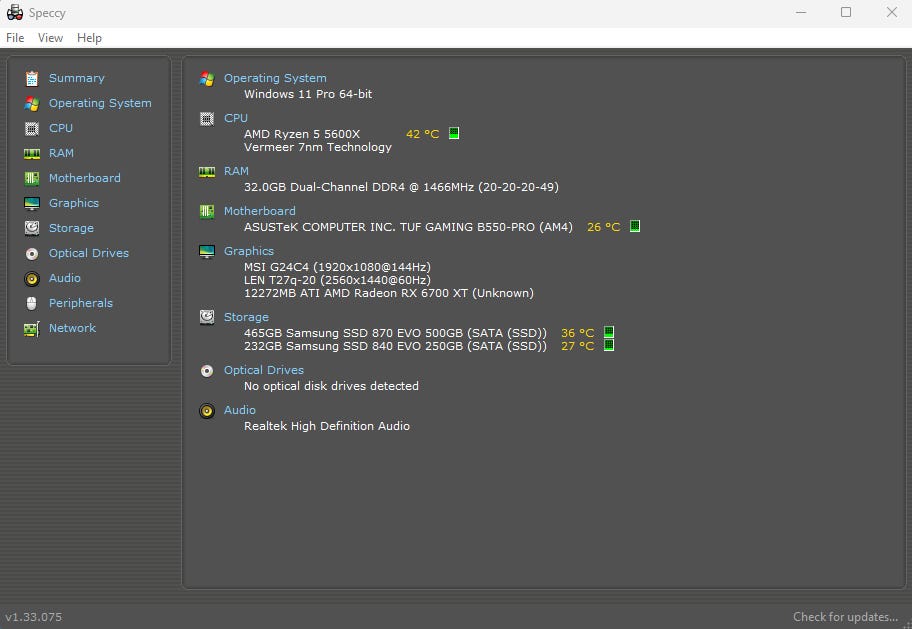Open Network section from sidebar
The height and width of the screenshot is (629, 912).
[x=72, y=328]
